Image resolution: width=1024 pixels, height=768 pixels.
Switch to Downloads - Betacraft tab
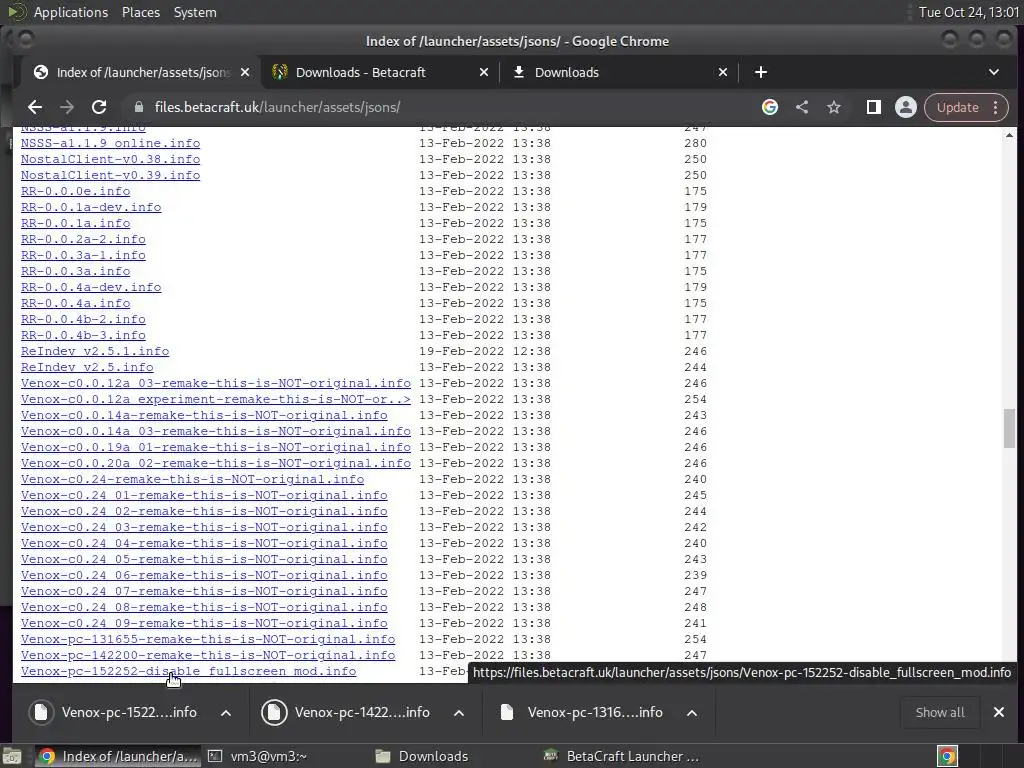(x=380, y=72)
